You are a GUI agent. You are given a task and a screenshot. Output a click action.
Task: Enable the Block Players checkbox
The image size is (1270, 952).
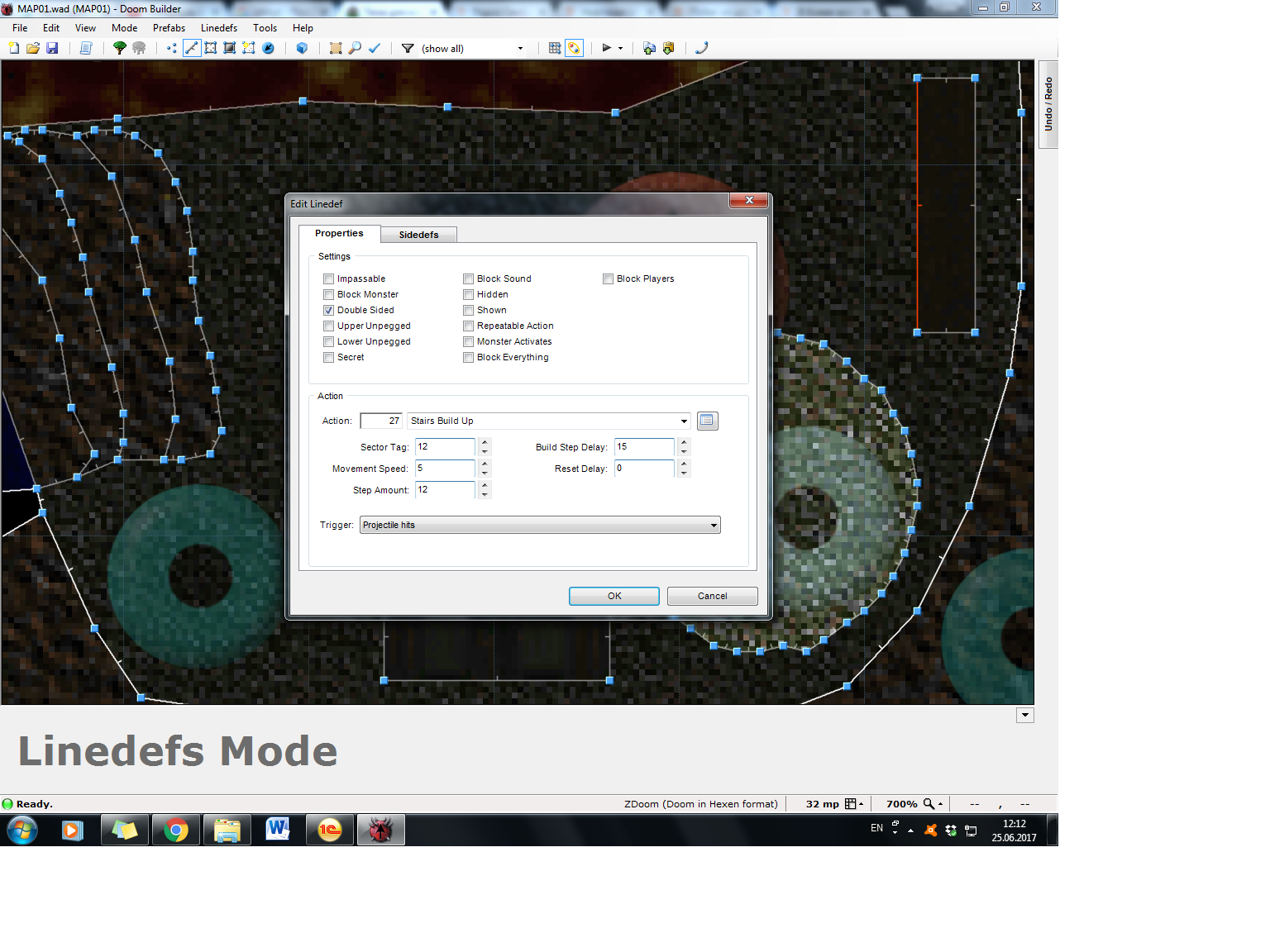tap(609, 278)
